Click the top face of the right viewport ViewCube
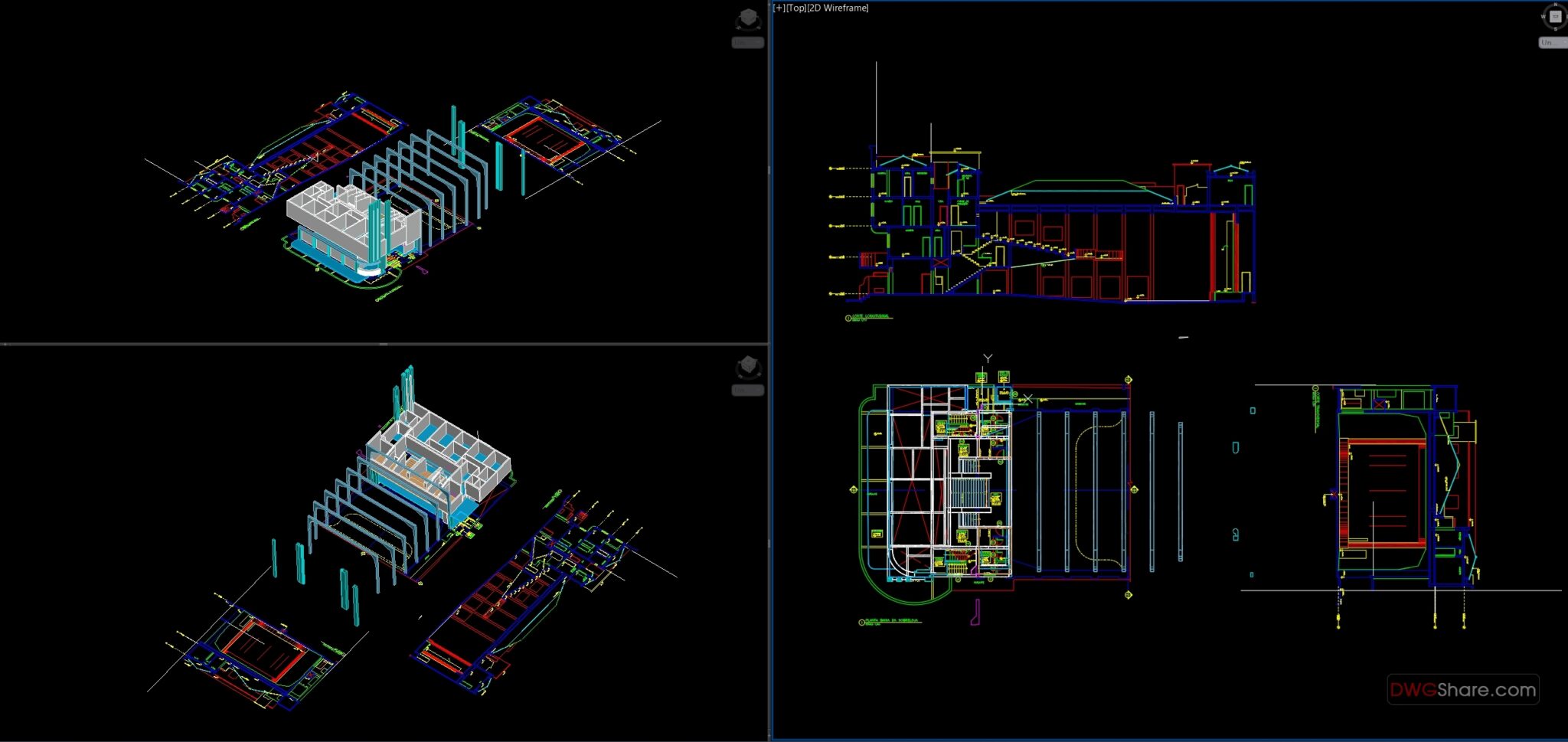The image size is (1568, 742). [x=1555, y=16]
